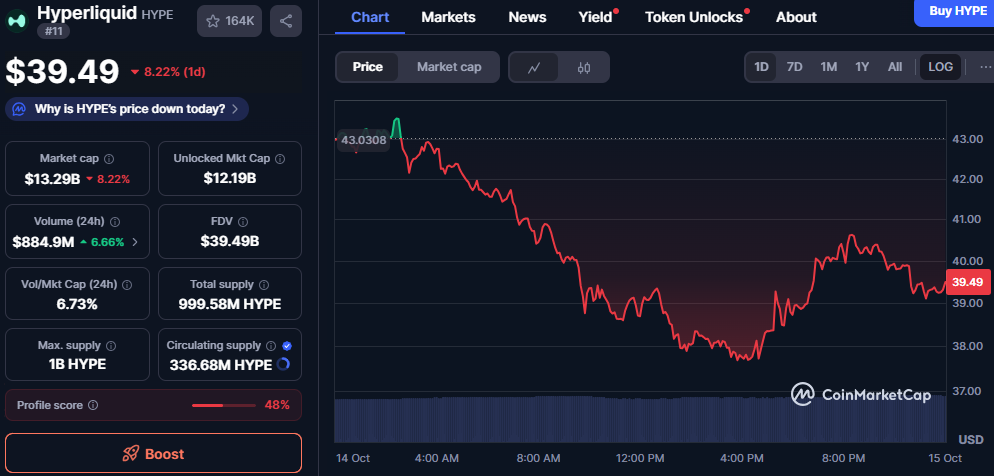The height and width of the screenshot is (476, 994).
Task: Open the chart more-options menu
Action: point(984,67)
